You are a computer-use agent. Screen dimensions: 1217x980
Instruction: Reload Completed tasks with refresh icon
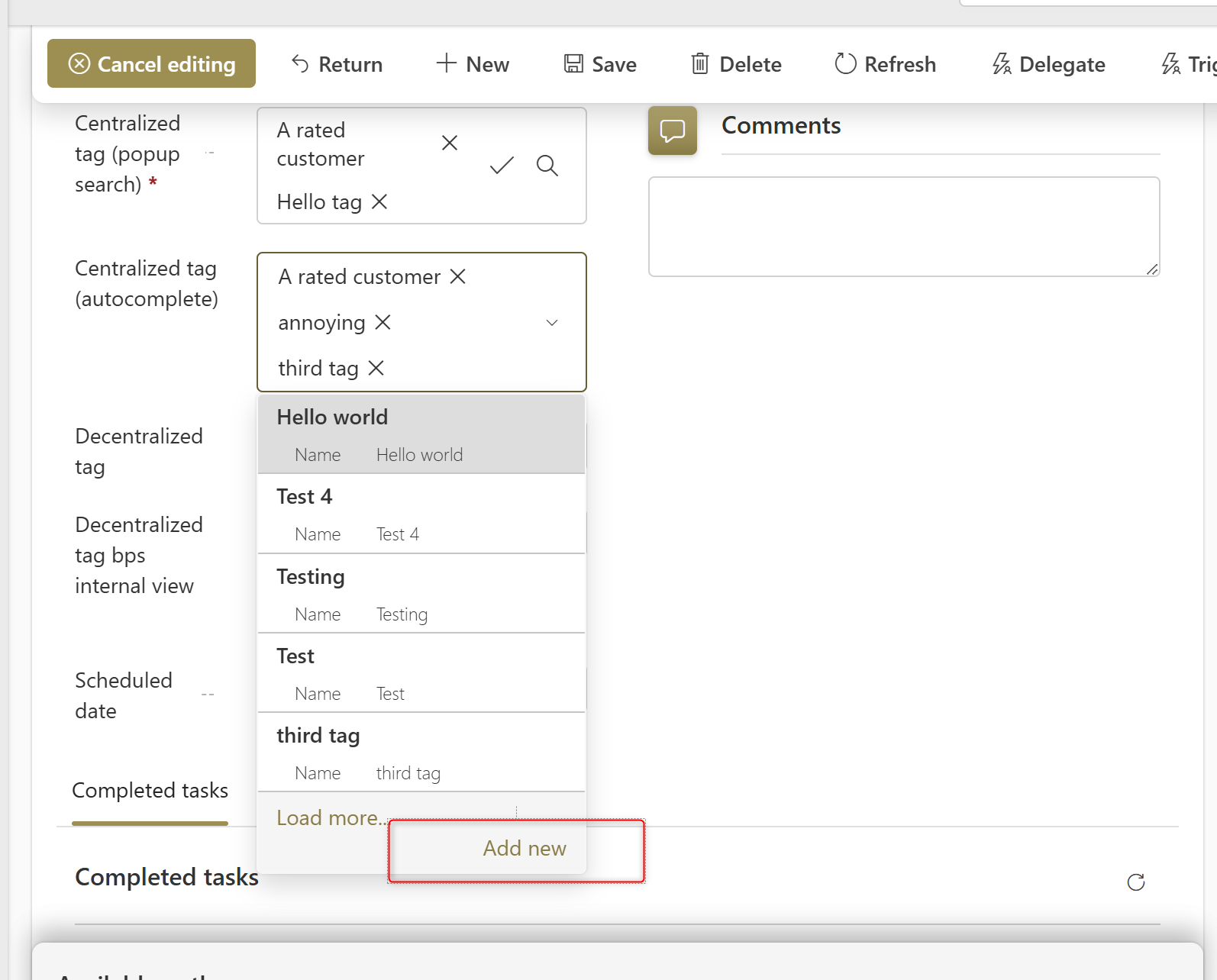(1135, 882)
